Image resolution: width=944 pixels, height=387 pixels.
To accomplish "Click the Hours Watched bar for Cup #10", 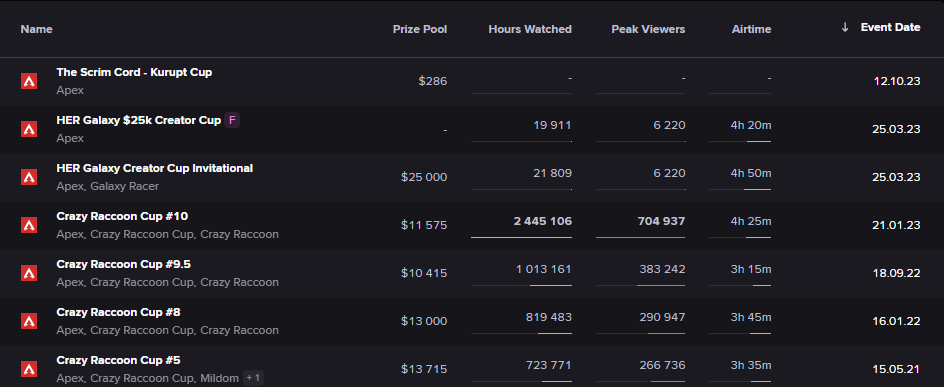I will 521,237.
